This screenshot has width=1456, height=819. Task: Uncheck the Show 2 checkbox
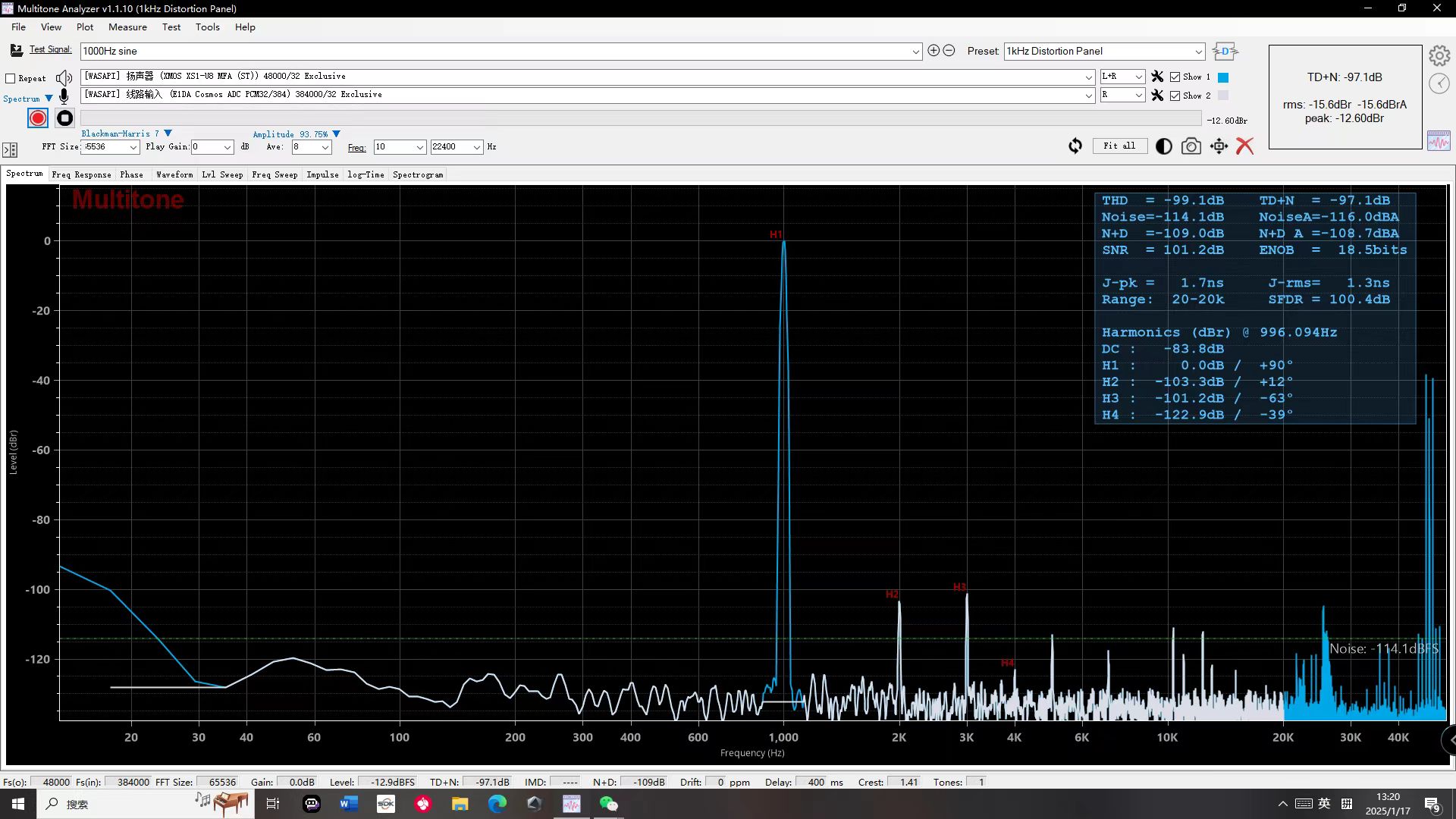[1175, 96]
